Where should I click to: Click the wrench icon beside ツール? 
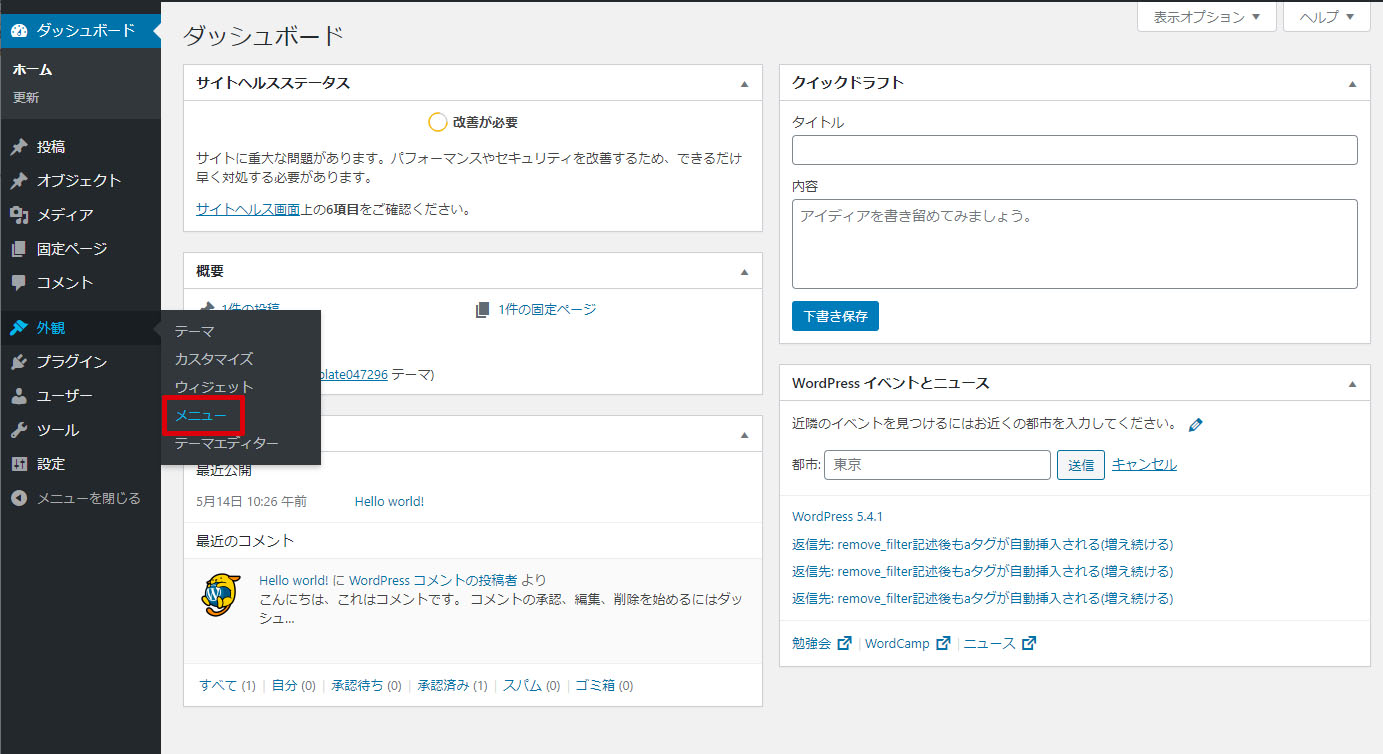coord(19,430)
